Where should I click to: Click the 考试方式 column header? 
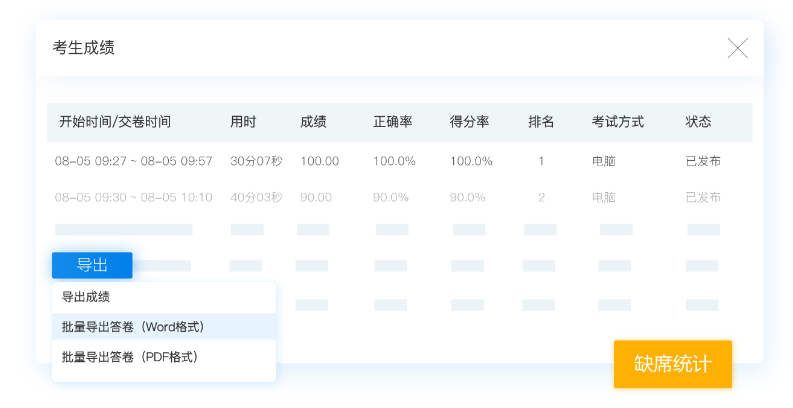(x=617, y=122)
